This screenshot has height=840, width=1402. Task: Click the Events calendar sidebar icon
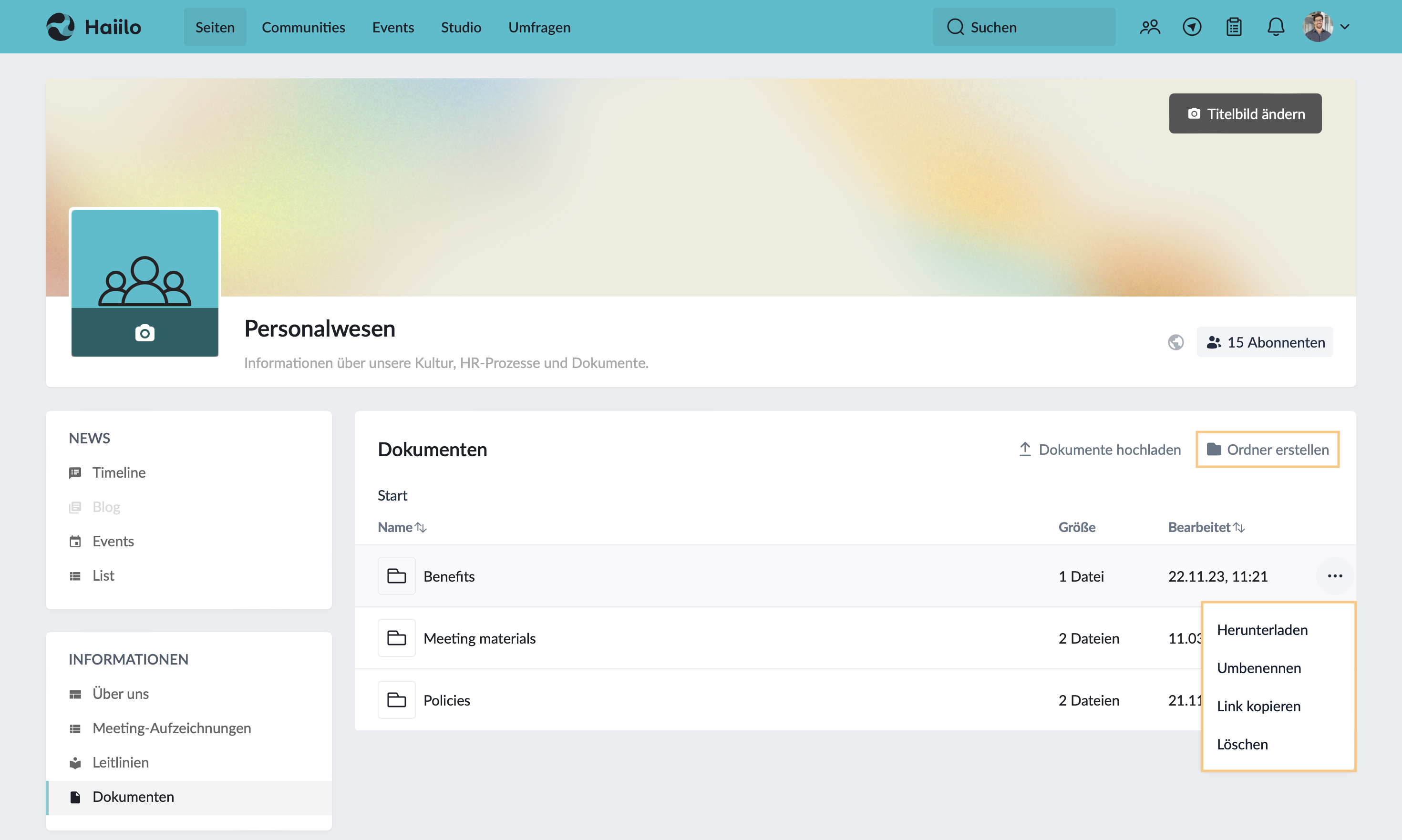(75, 542)
